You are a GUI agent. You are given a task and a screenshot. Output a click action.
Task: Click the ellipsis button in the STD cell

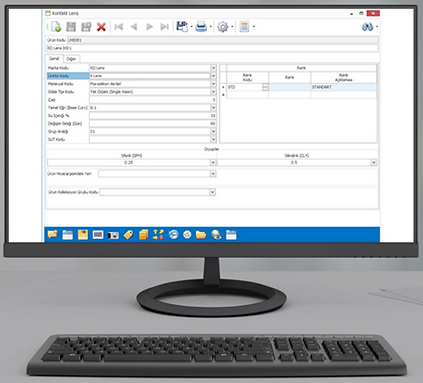[x=265, y=87]
